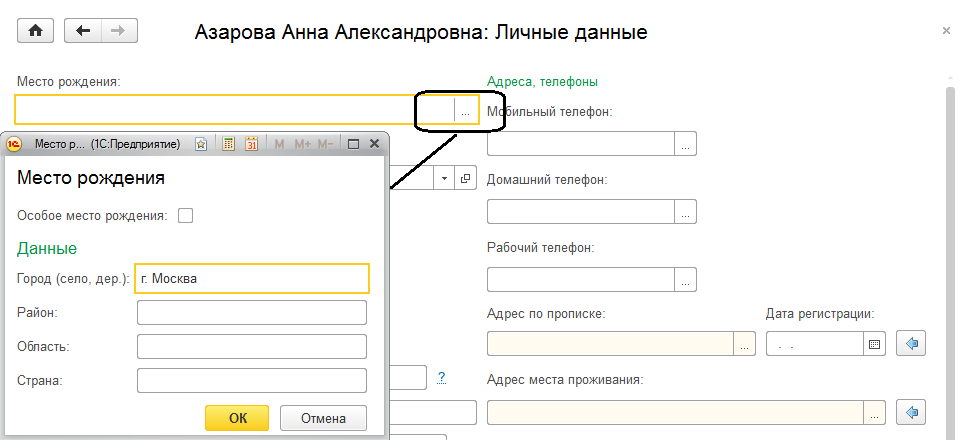This screenshot has height=440, width=962.
Task: Open Мобильный телефон ellipsis selector
Action: (x=685, y=144)
